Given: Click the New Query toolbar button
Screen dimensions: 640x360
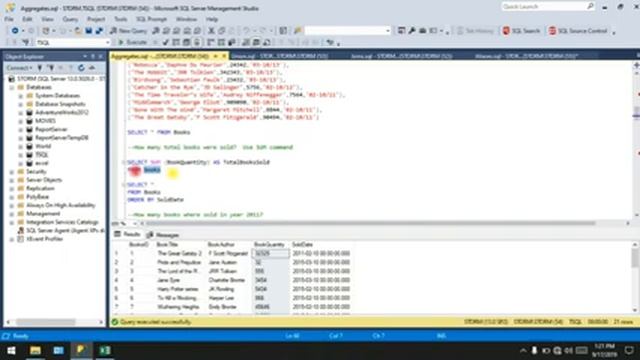Looking at the screenshot, I should click(129, 31).
